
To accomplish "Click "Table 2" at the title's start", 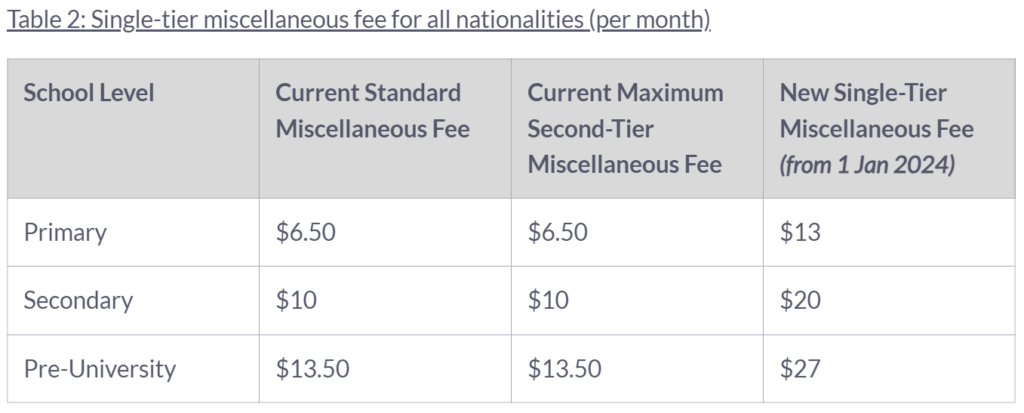I will point(43,21).
